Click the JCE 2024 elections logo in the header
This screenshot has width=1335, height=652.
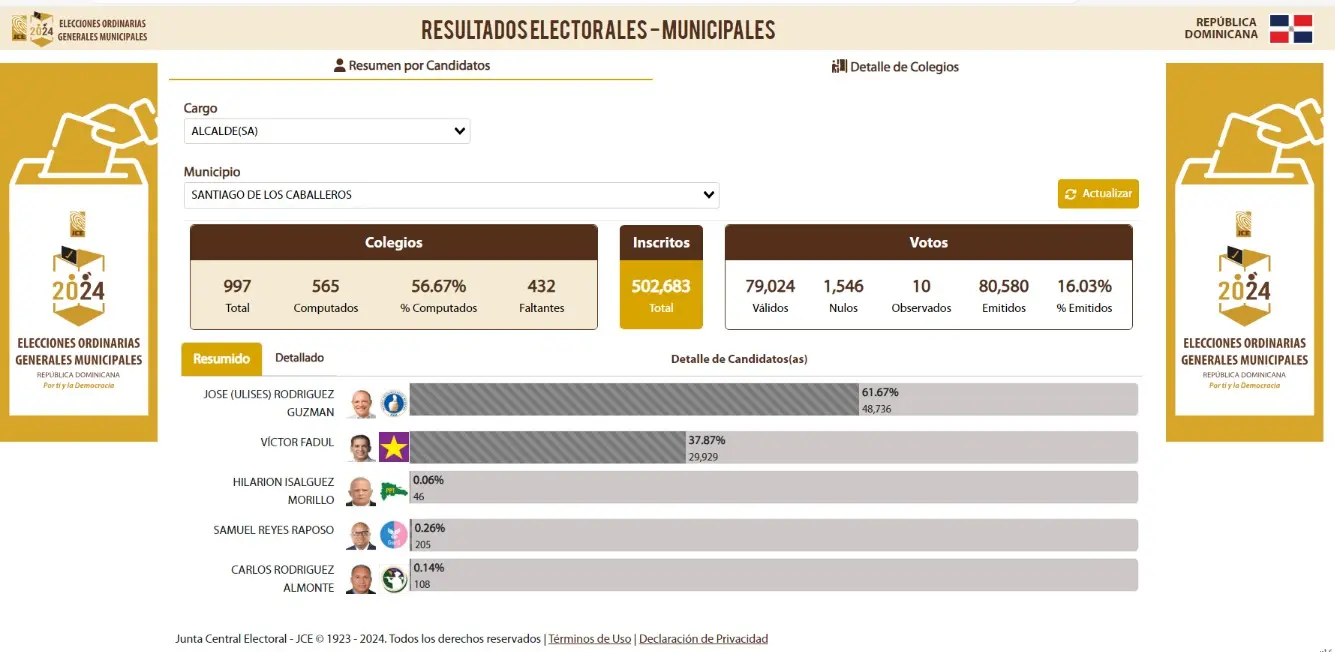click(31, 26)
